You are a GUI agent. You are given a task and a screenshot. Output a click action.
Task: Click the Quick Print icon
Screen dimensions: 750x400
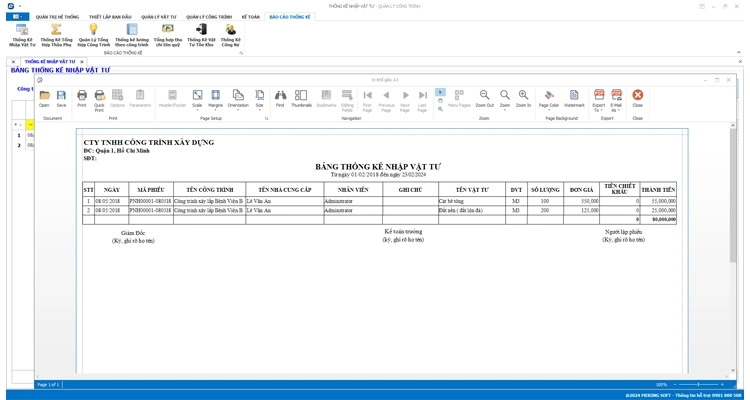[x=99, y=97]
